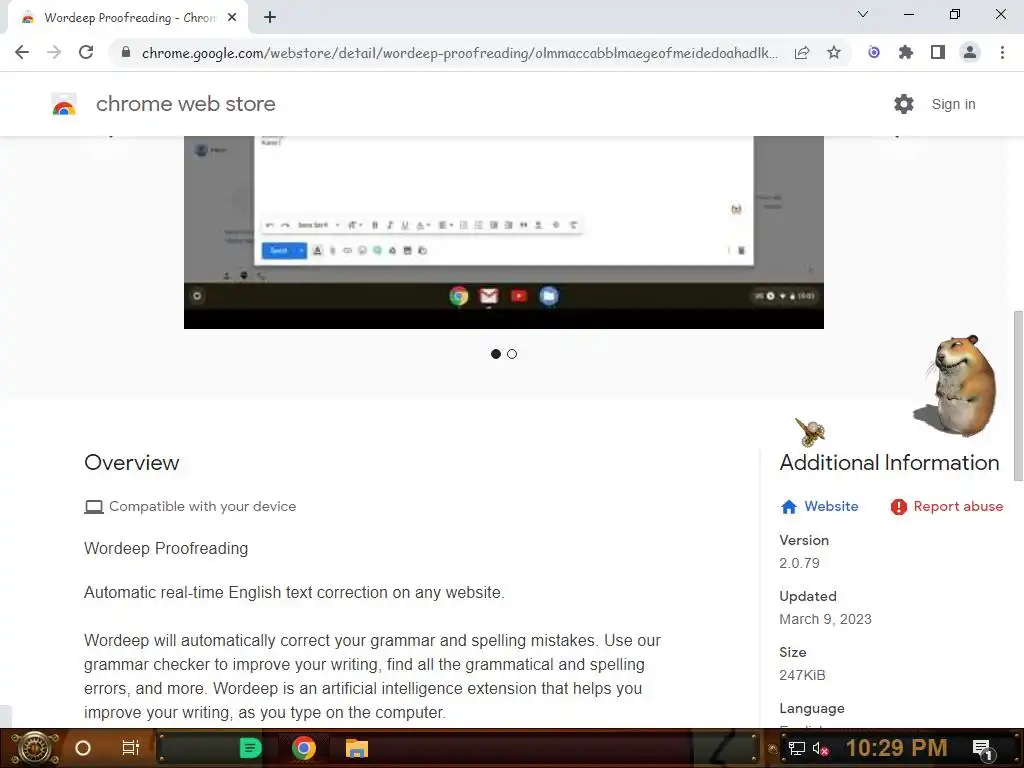Image resolution: width=1024 pixels, height=768 pixels.
Task: Select the second screenshot dot
Action: point(512,354)
